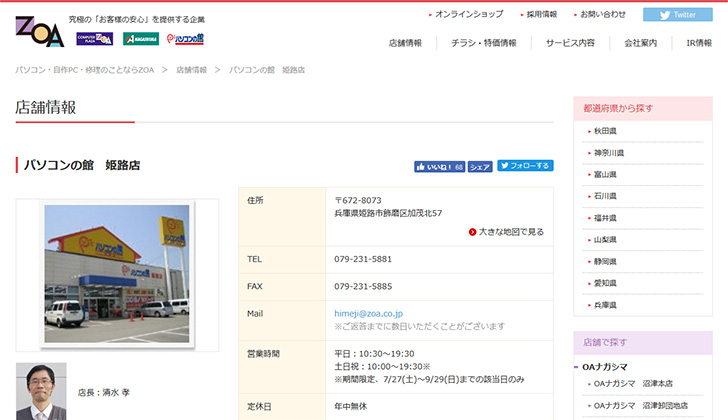Select IR情報 in main navigation
Screen dimensions: 728x420
pyautogui.click(x=699, y=43)
